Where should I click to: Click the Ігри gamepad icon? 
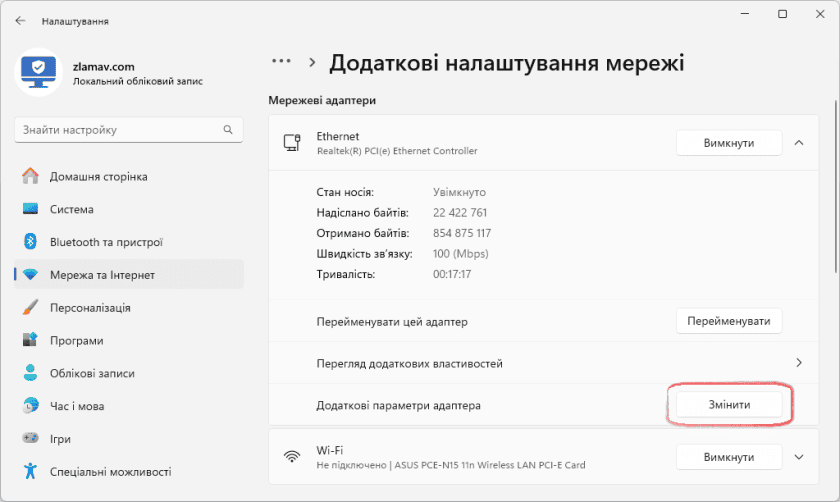31,438
